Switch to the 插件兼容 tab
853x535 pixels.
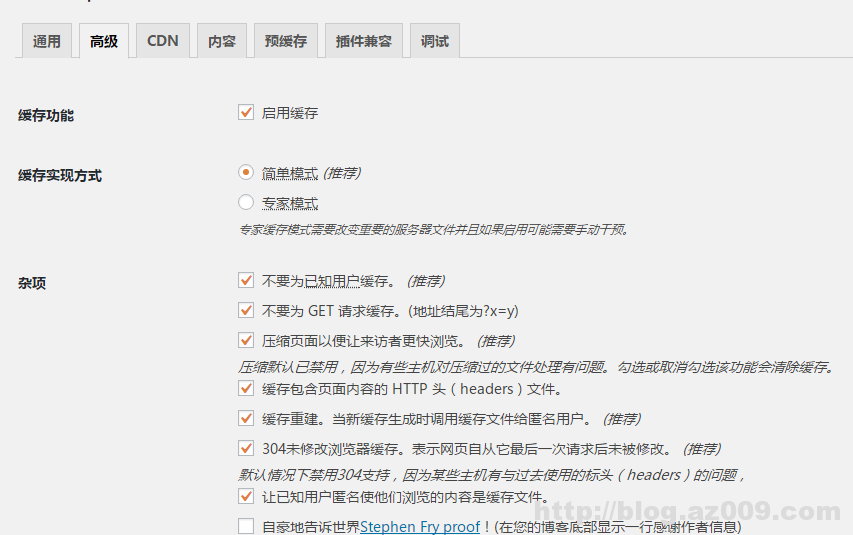point(363,41)
